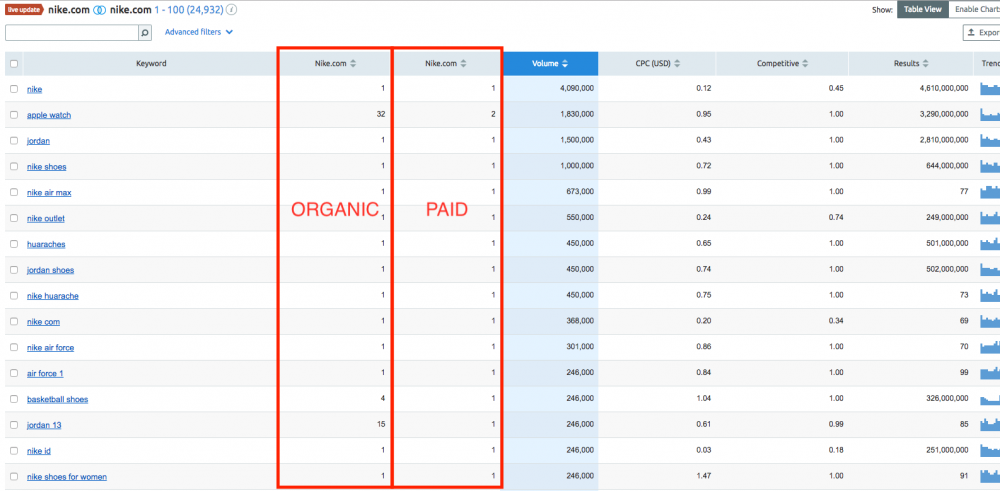Click sort arrows on organic Nike.com column
This screenshot has width=1000, height=491.
[x=353, y=64]
